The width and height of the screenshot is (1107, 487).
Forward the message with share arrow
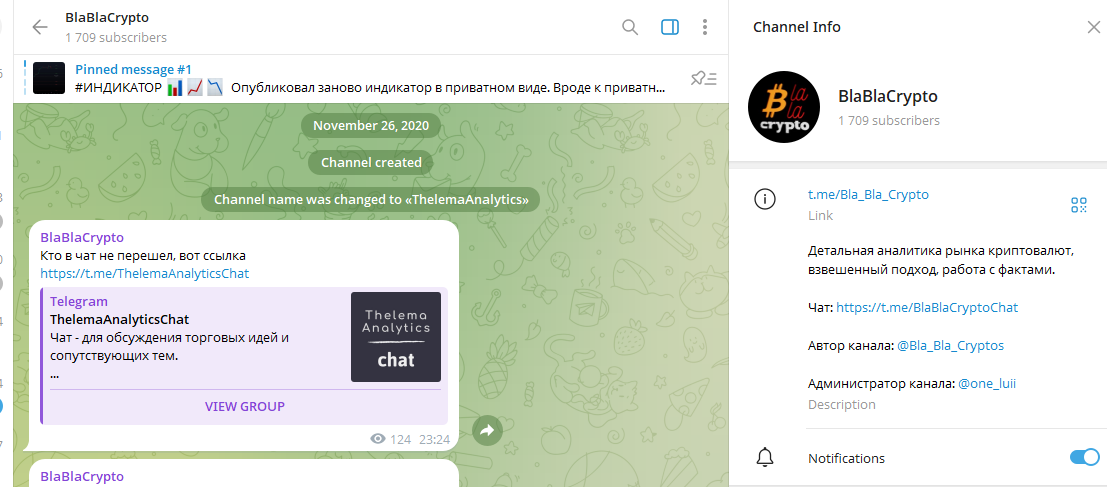[x=487, y=429]
